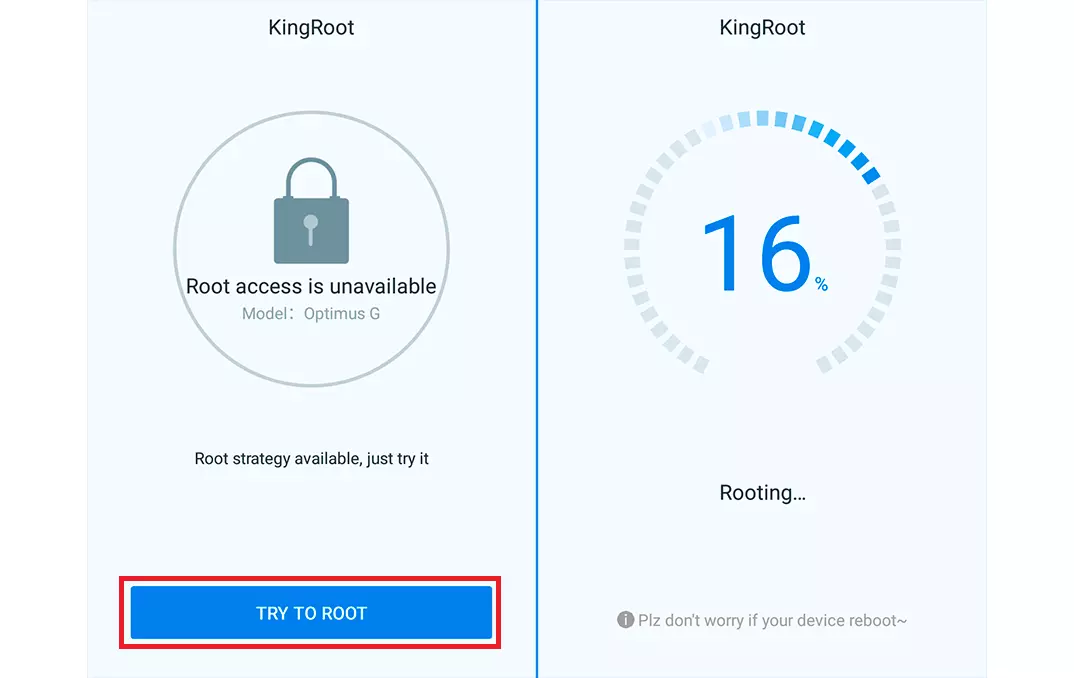
Task: Click the keyhole on the padlock
Action: click(311, 226)
